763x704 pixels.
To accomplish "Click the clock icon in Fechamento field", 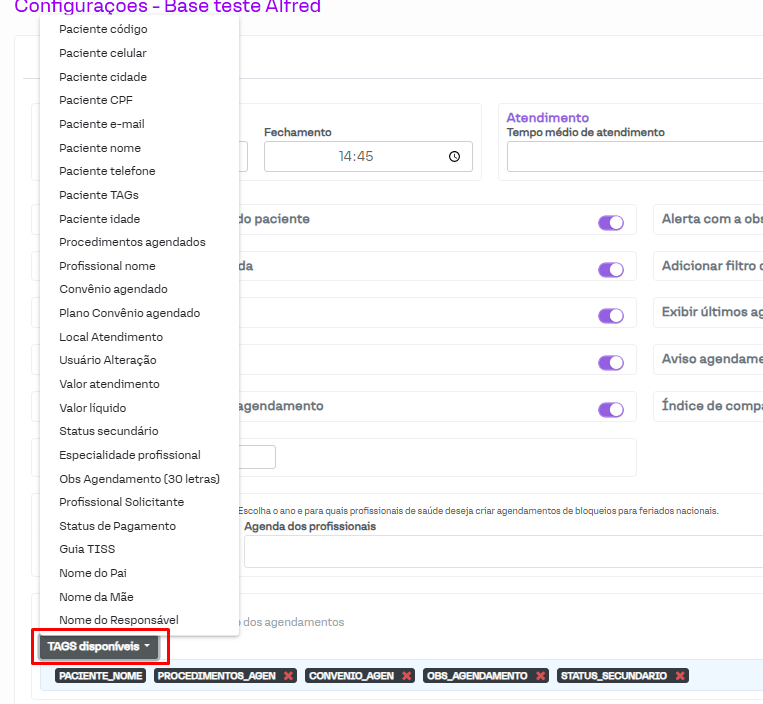I will coord(455,157).
